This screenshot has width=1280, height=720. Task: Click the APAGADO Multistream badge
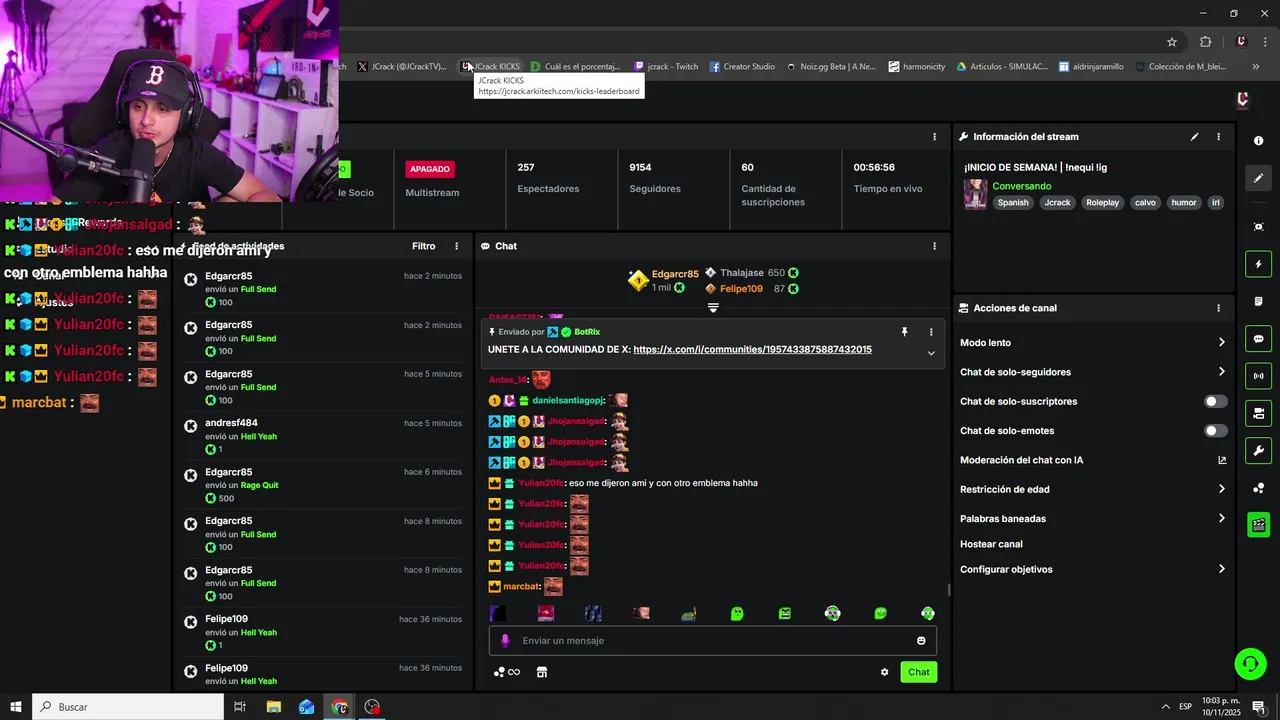pyautogui.click(x=430, y=169)
